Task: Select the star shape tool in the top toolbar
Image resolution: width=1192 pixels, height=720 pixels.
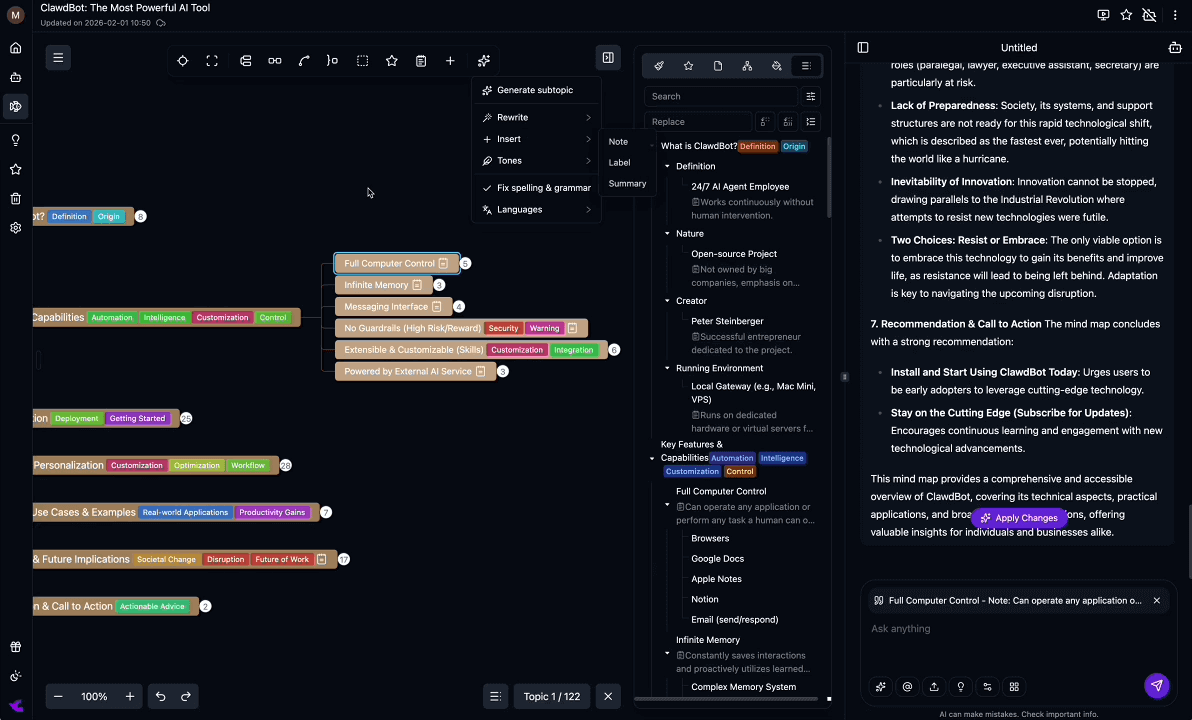Action: click(x=391, y=60)
